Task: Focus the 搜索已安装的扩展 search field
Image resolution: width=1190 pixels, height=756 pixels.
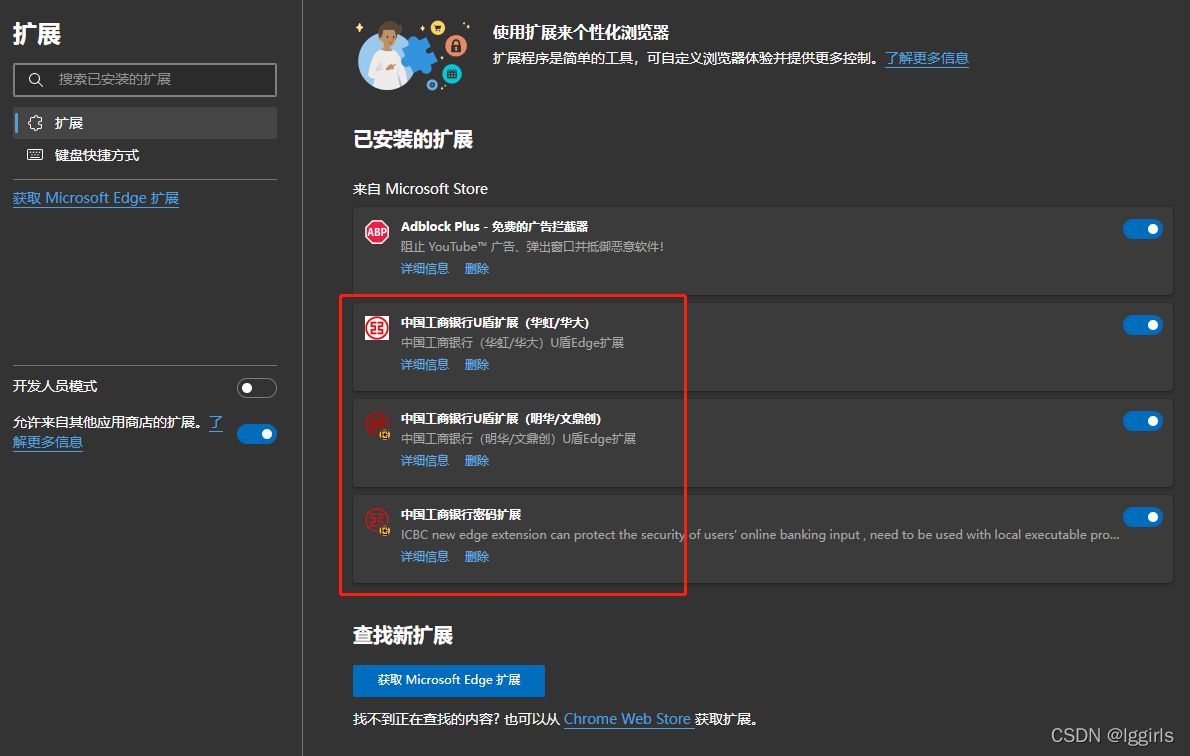Action: [x=145, y=80]
